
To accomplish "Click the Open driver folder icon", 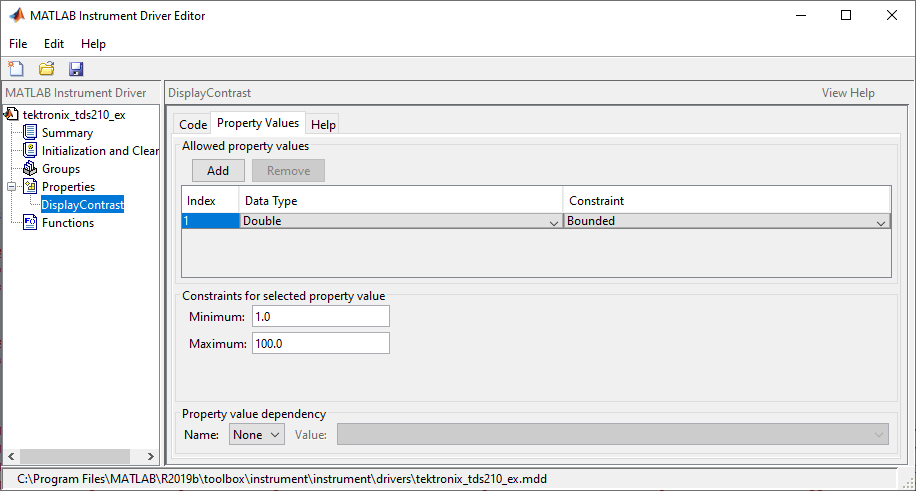I will coord(46,68).
